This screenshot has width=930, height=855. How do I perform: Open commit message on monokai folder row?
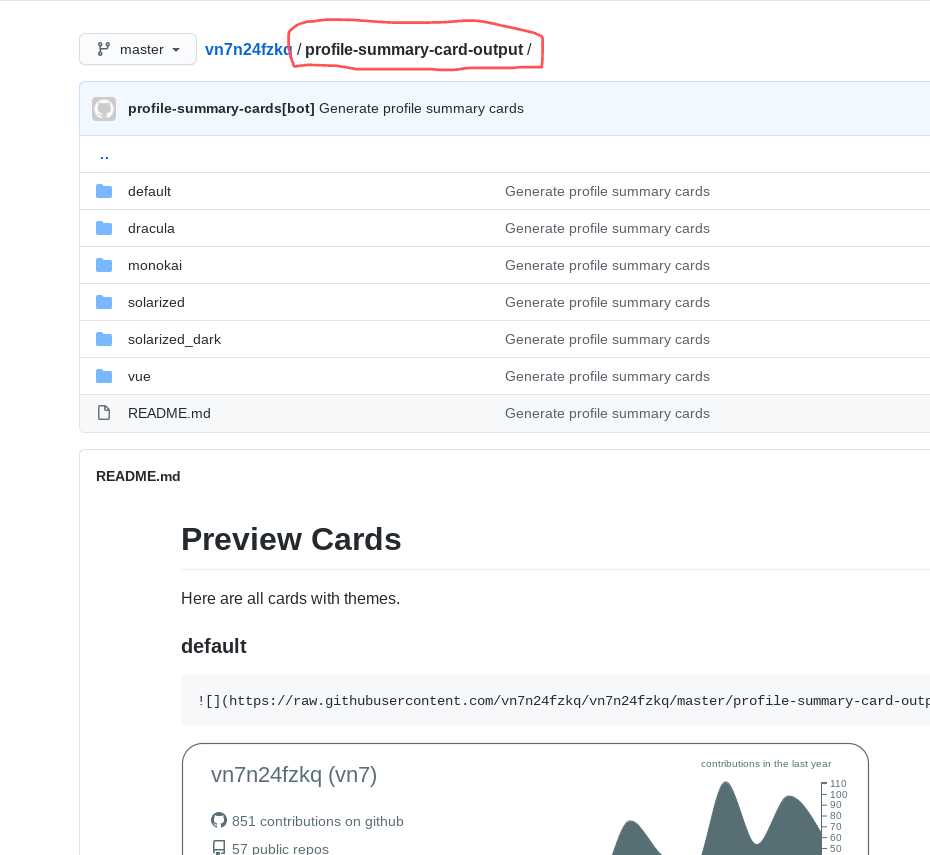coord(607,265)
